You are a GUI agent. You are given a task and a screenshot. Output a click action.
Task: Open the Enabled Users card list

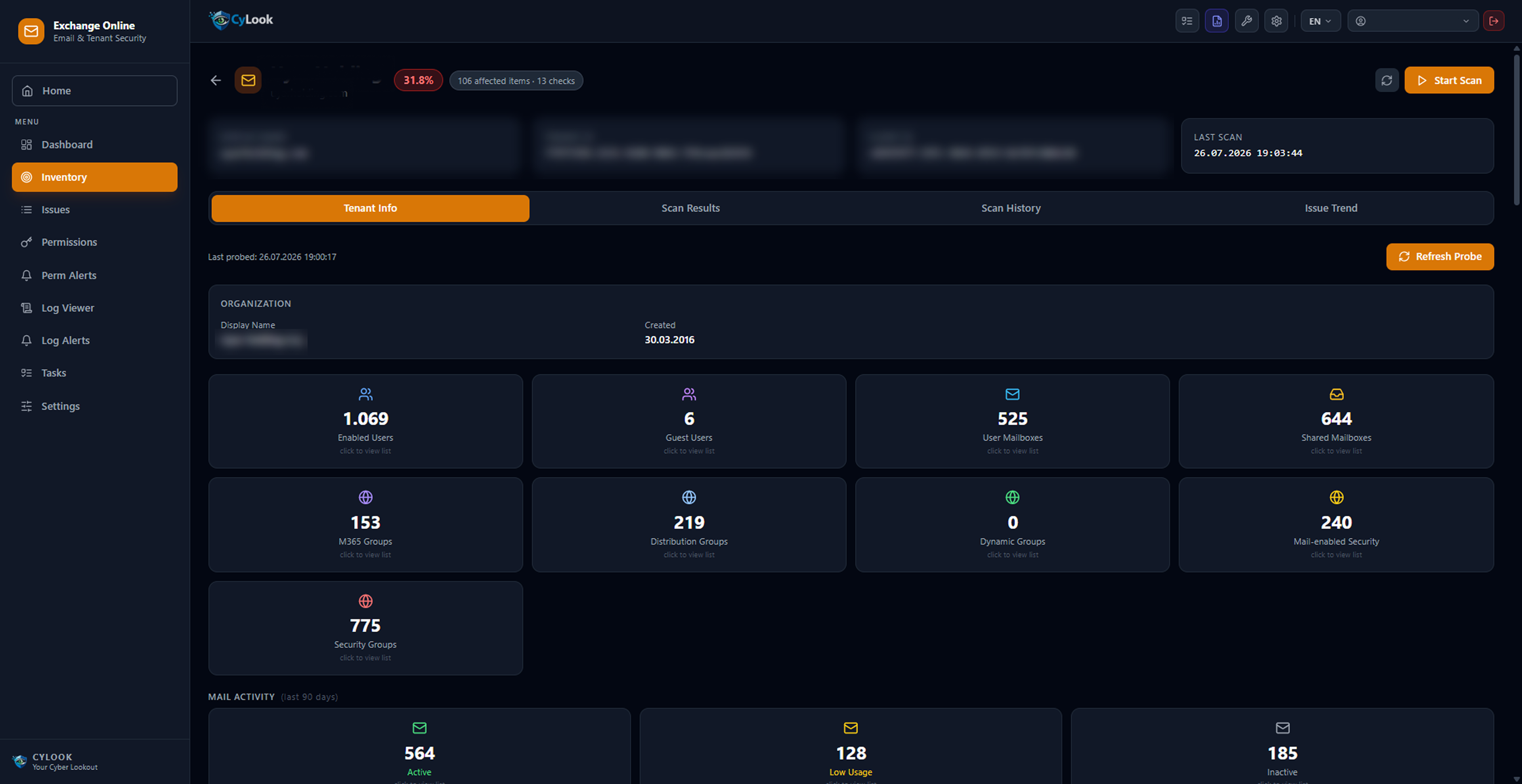click(x=366, y=421)
